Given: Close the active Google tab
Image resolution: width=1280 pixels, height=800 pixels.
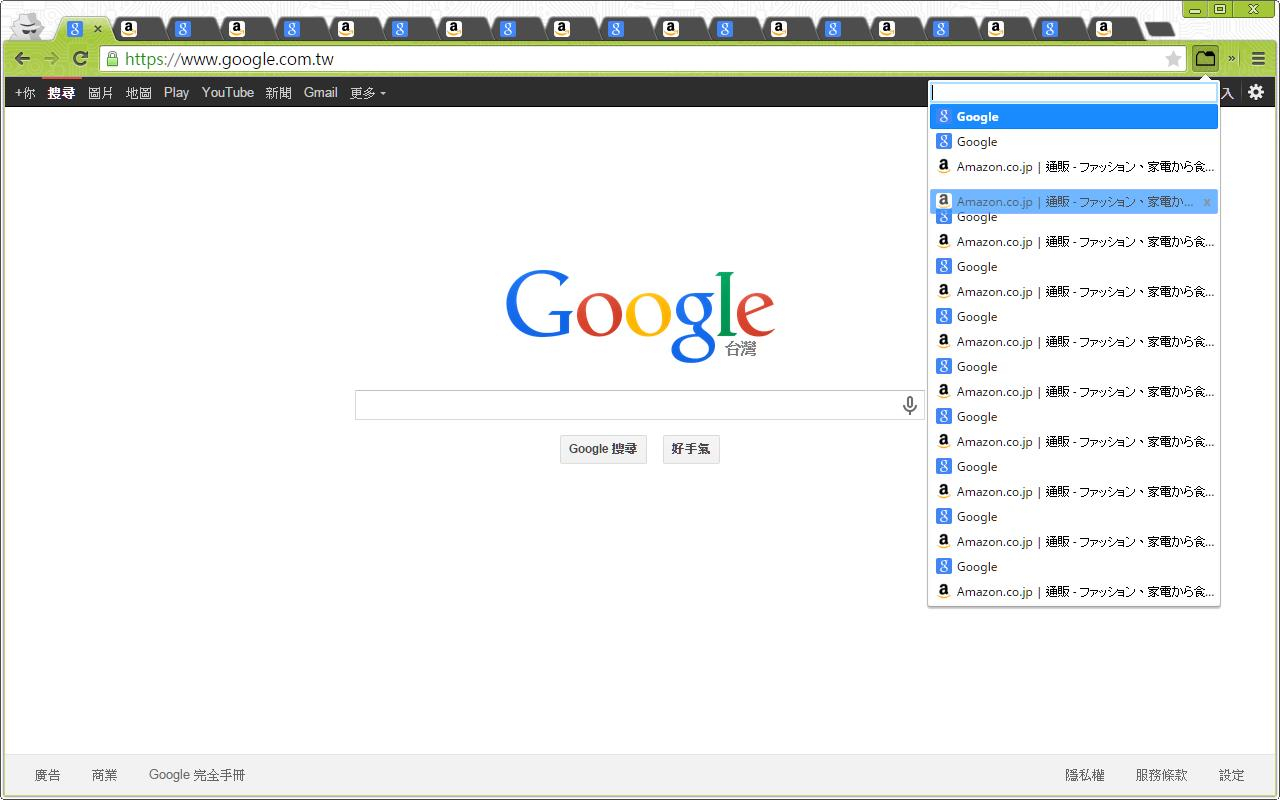Looking at the screenshot, I should (97, 29).
